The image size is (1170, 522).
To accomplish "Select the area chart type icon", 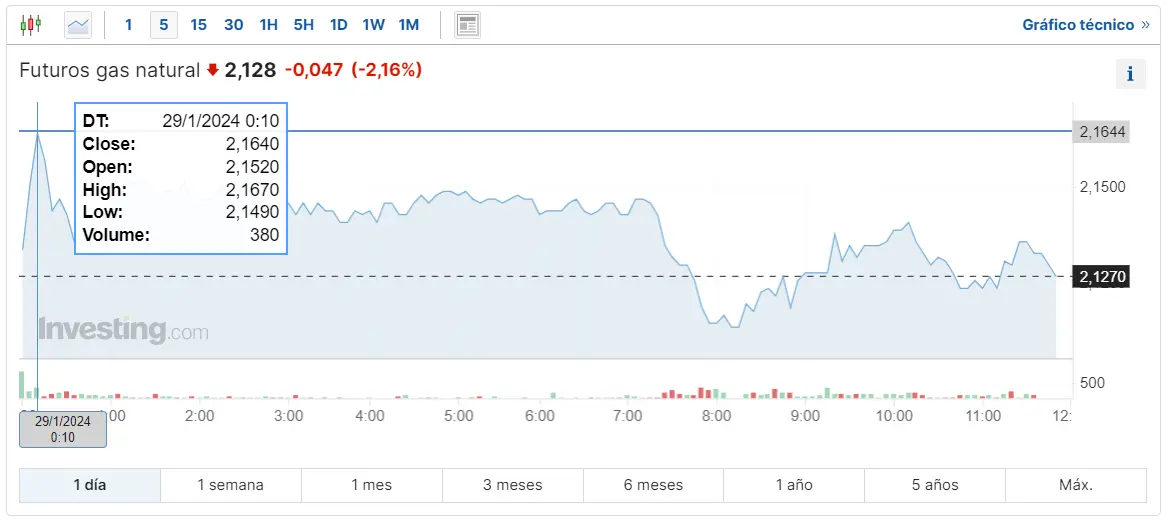I will tap(78, 24).
